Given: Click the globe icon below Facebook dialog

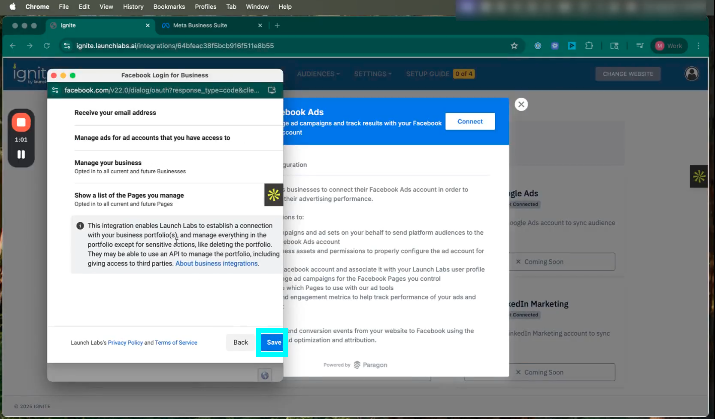Looking at the screenshot, I should (x=264, y=375).
